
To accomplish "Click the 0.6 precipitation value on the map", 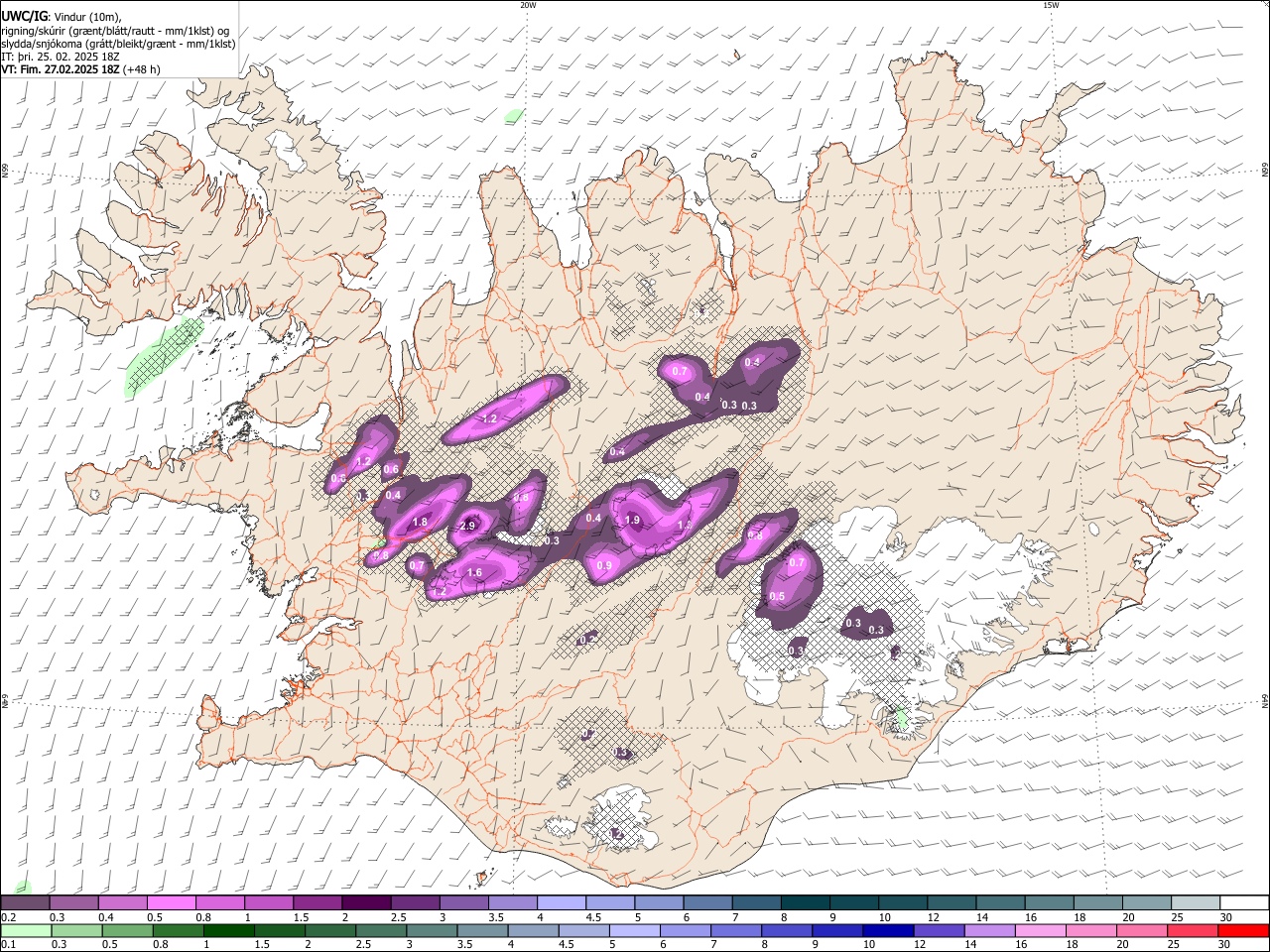I will (391, 470).
